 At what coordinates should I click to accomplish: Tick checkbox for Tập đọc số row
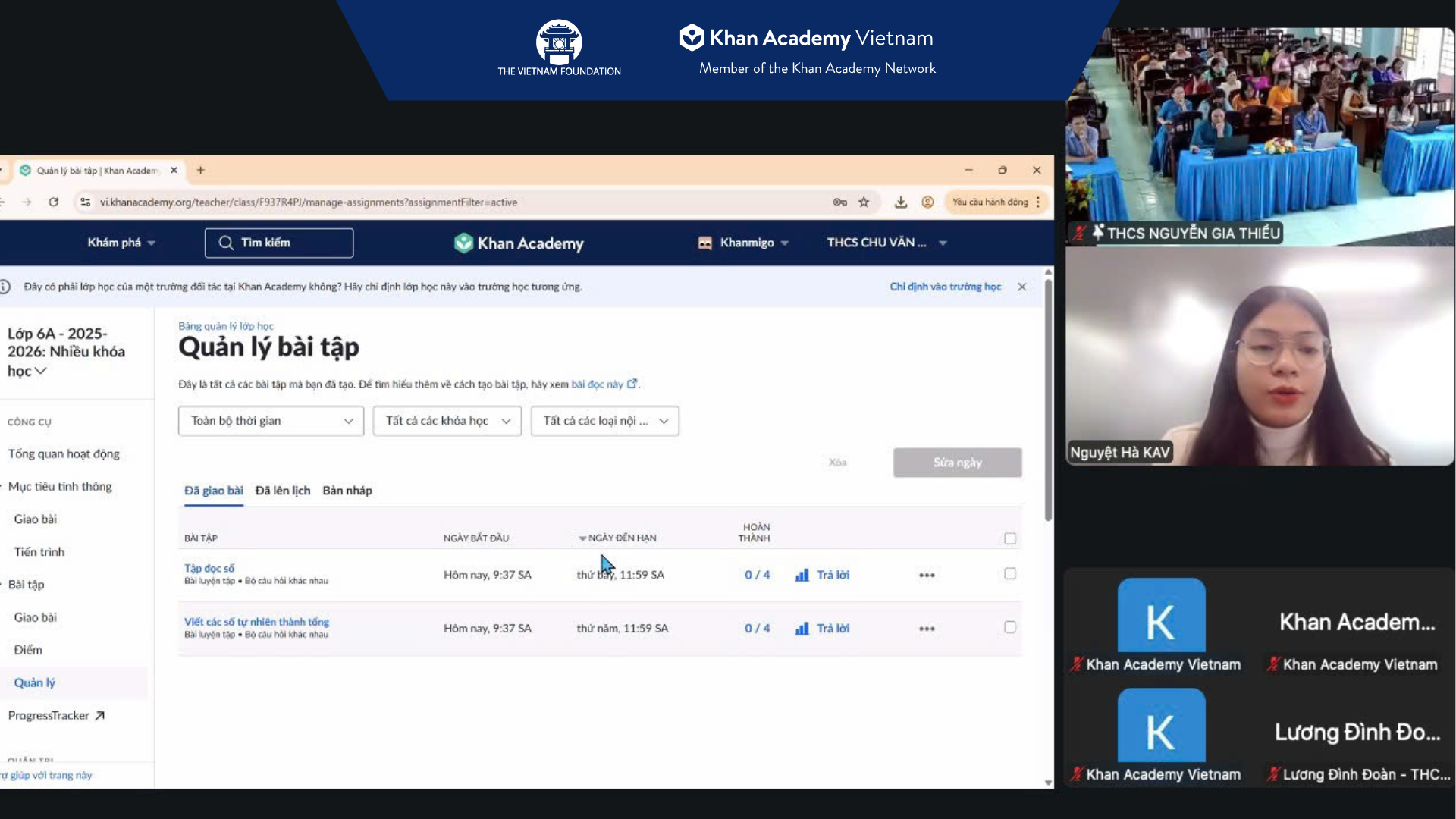(x=1009, y=574)
